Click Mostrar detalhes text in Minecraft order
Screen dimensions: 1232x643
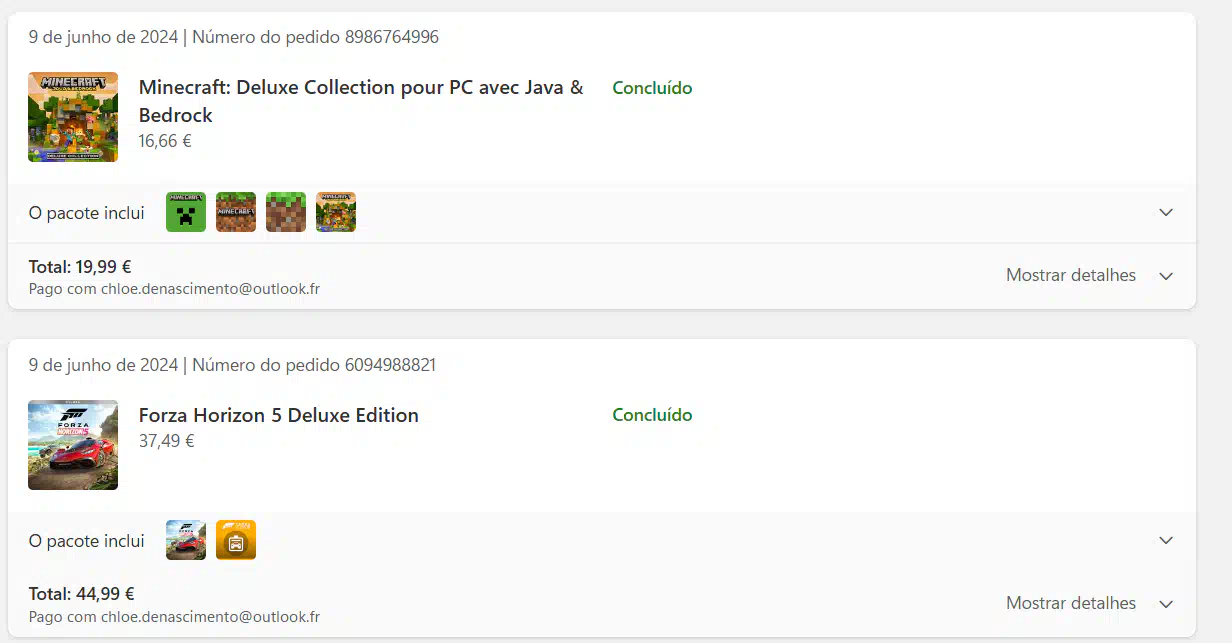1071,275
